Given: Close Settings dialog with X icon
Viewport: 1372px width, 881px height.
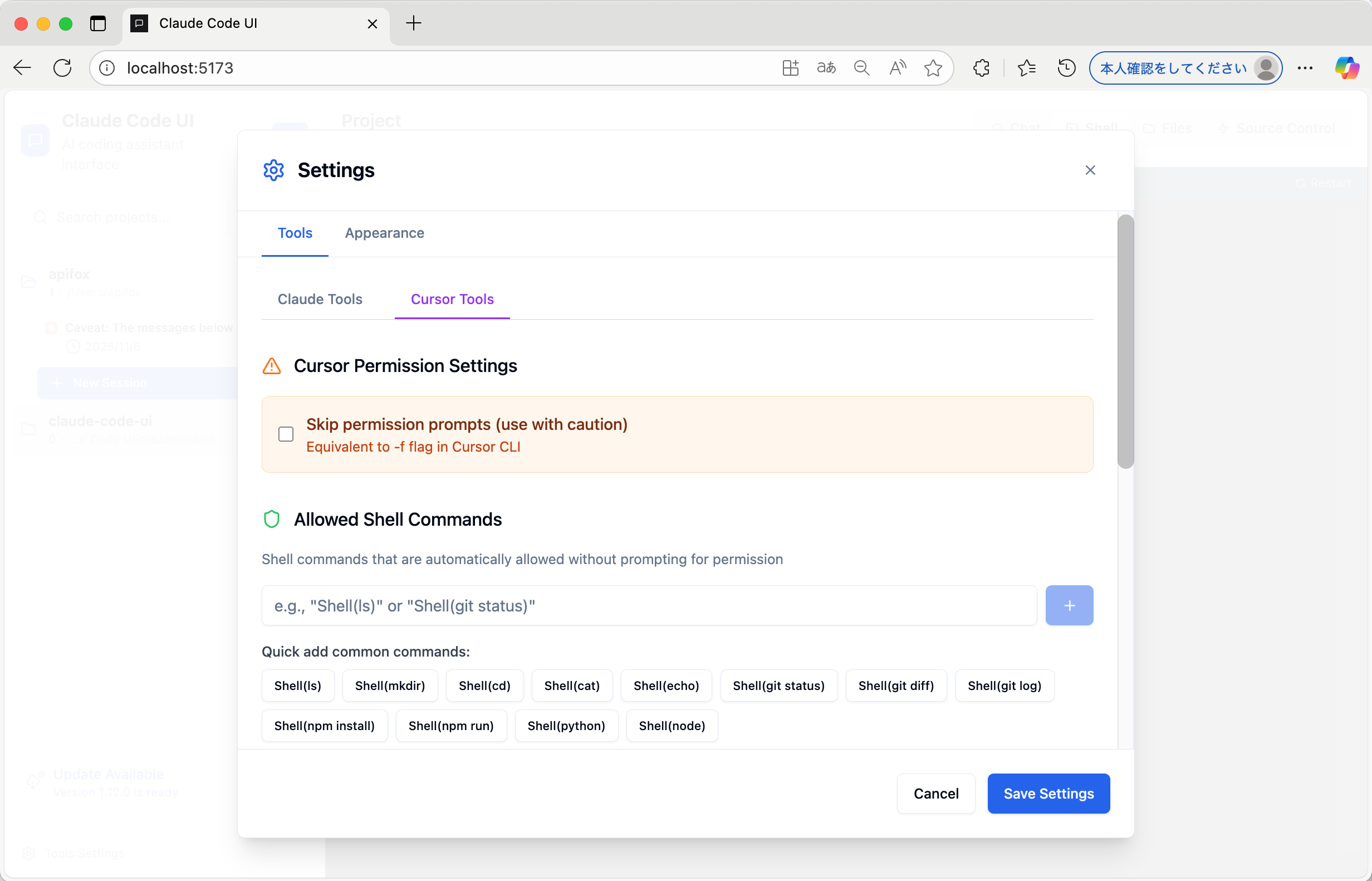Looking at the screenshot, I should coord(1090,170).
